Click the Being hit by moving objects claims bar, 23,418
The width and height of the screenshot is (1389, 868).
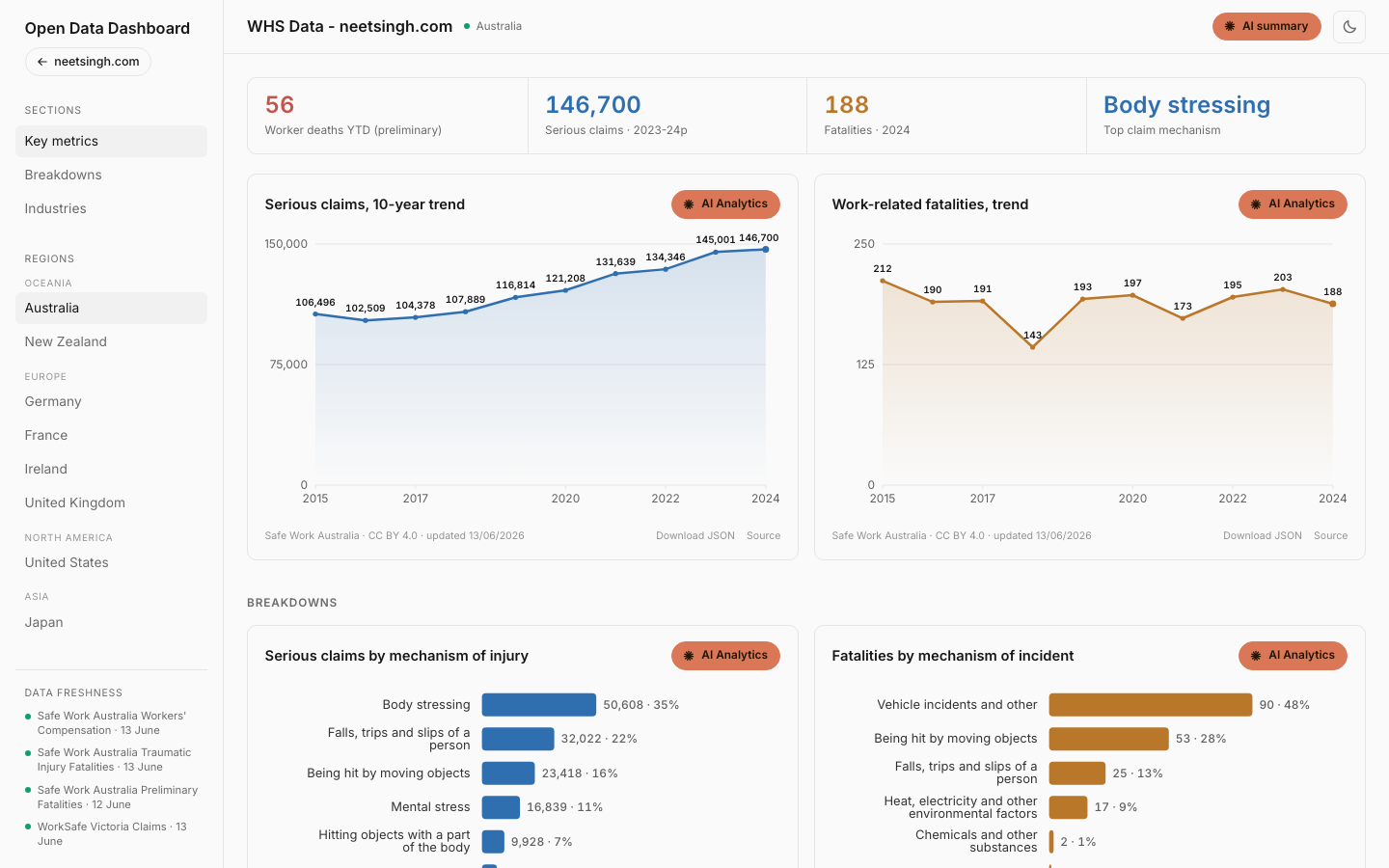(x=508, y=773)
